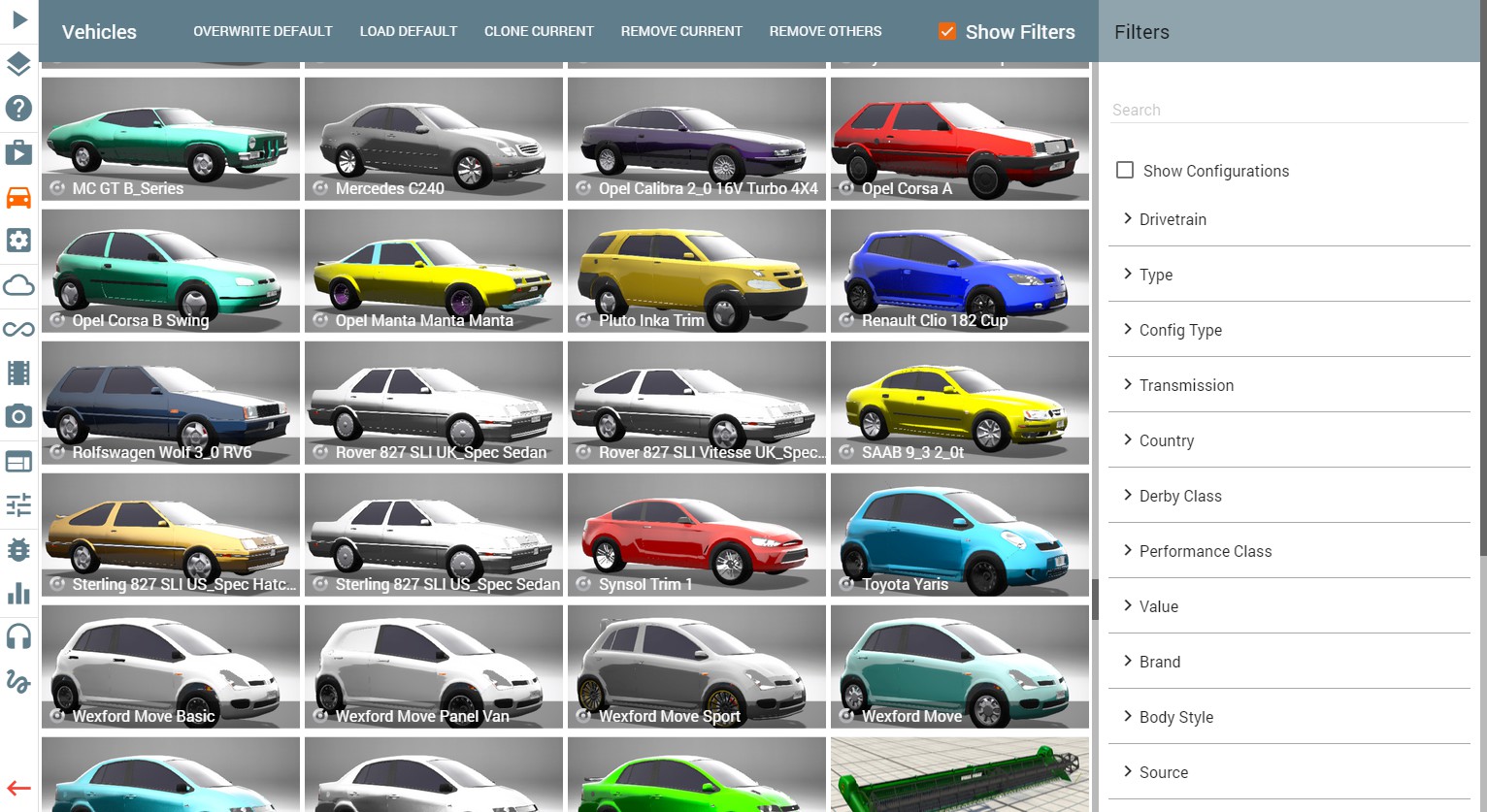Click the Filters panel scrollbar

click(x=1482, y=277)
